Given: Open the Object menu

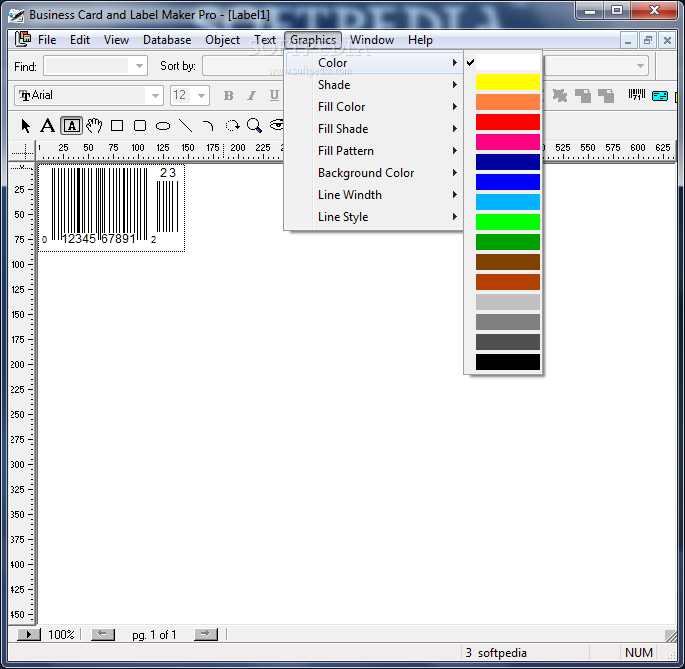Looking at the screenshot, I should pos(222,40).
